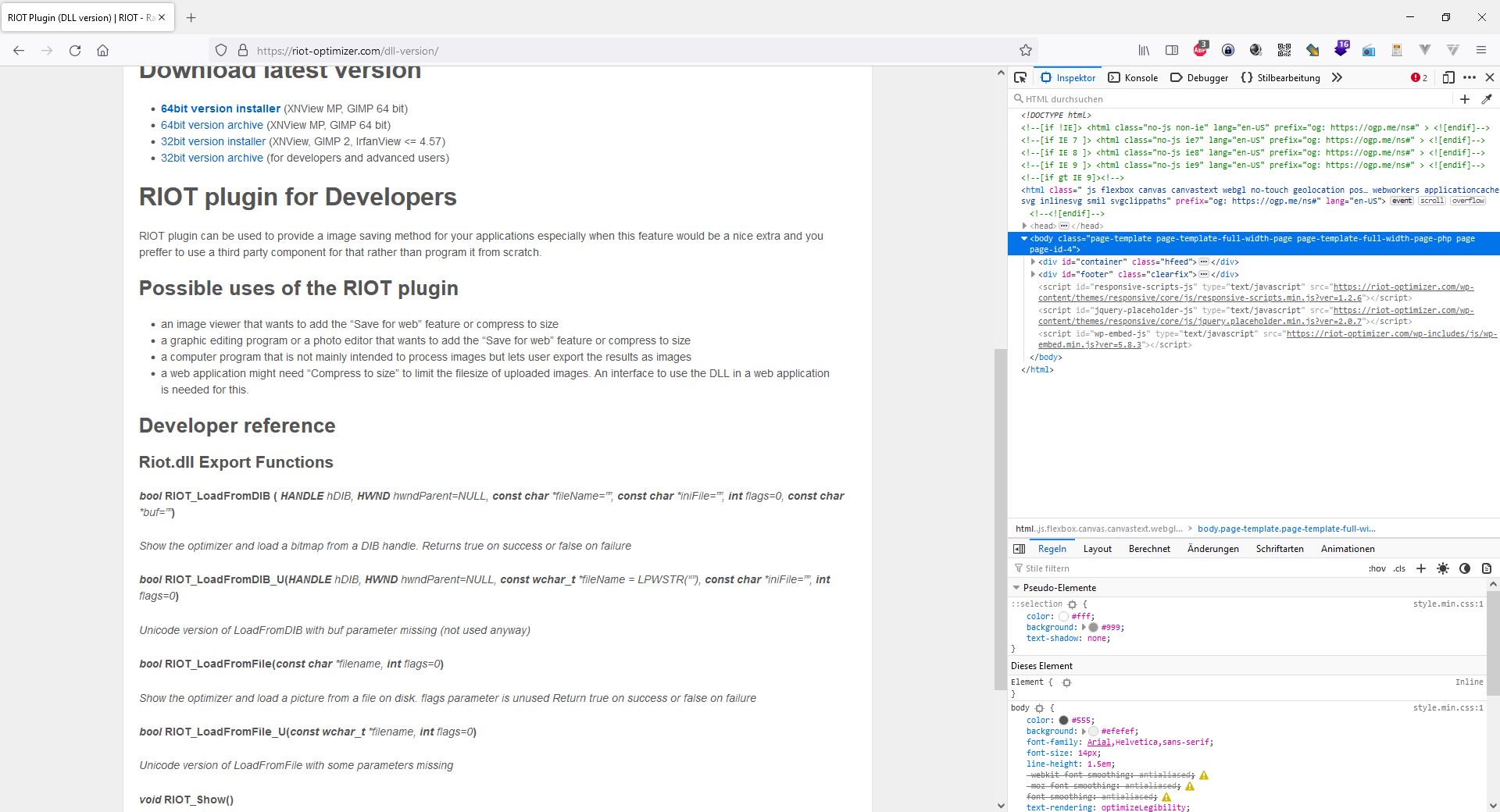This screenshot has height=812, width=1500.
Task: Open the Schriftarten tab
Action: [x=1280, y=549]
